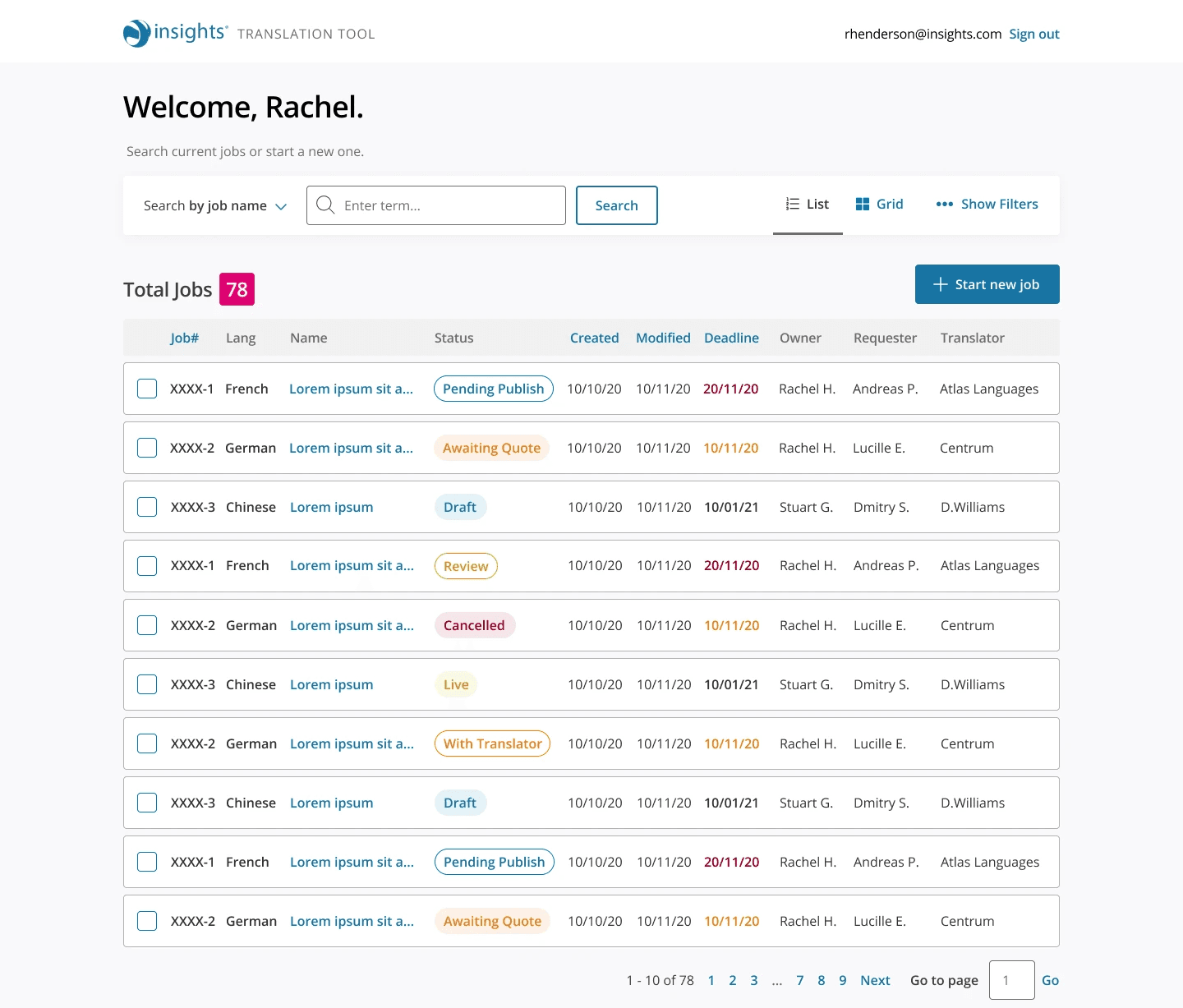Tick the checkbox for the Cancelled job row
This screenshot has height=1008, width=1183.
[x=147, y=625]
